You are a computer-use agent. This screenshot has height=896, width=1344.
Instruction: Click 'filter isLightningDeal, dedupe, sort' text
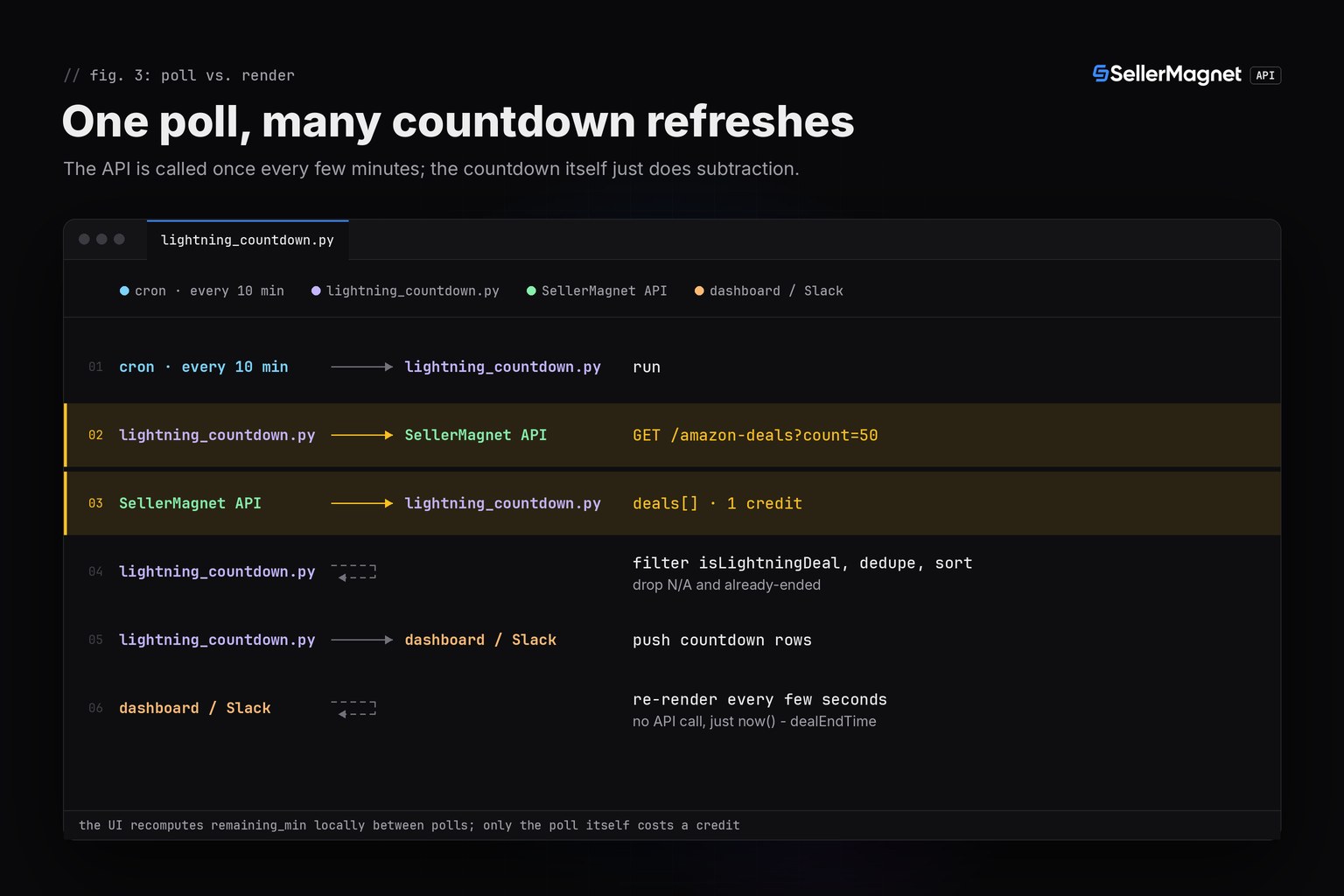(x=802, y=563)
